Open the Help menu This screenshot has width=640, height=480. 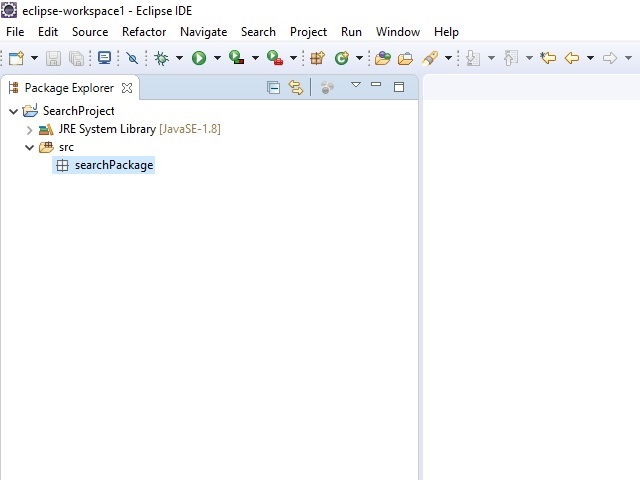click(446, 32)
